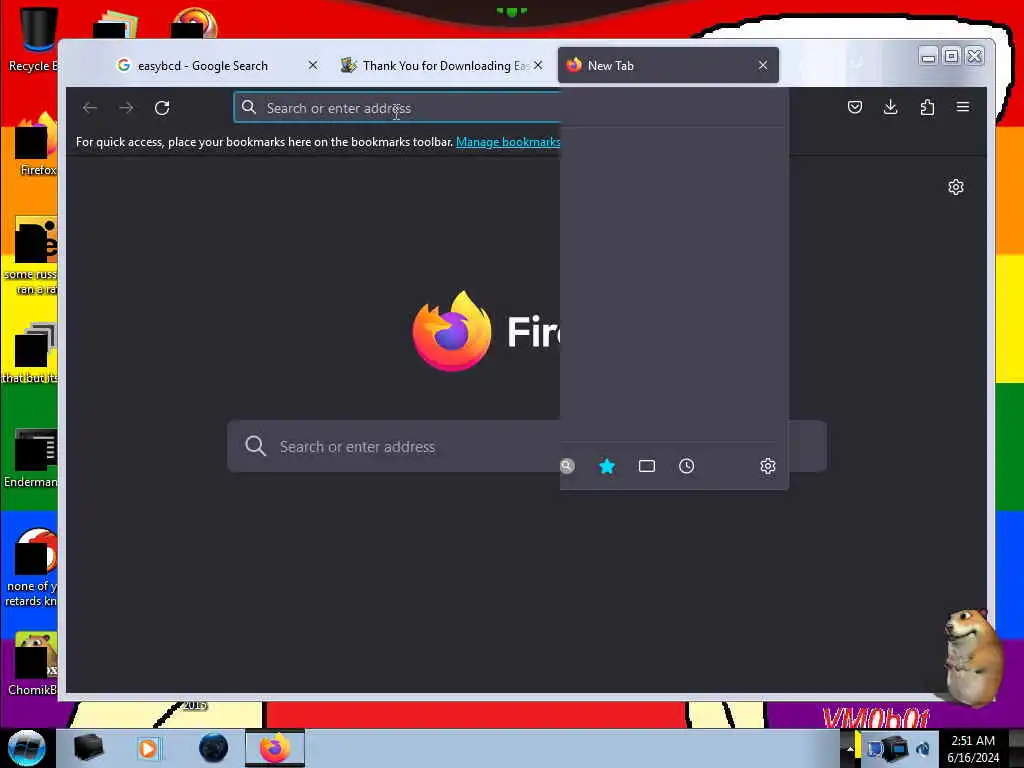
Task: Open the Firefox desktop shortcut
Action: [37, 145]
